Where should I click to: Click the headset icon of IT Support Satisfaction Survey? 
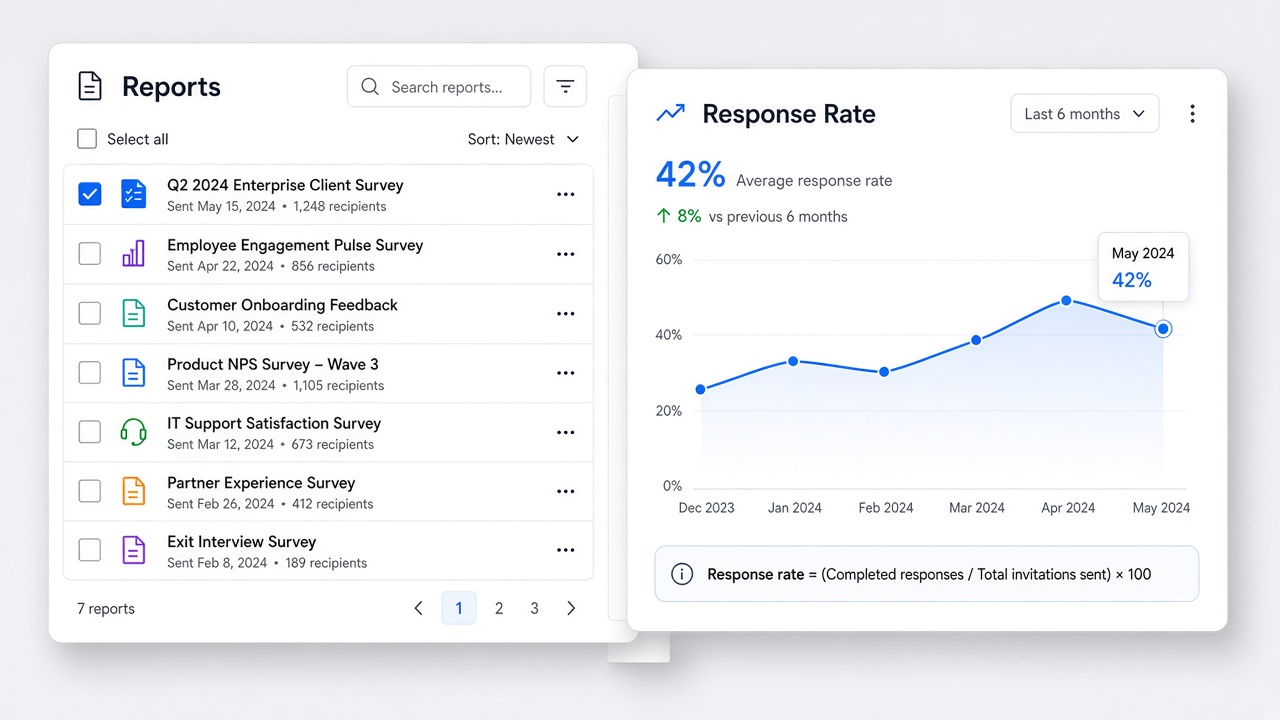(133, 432)
